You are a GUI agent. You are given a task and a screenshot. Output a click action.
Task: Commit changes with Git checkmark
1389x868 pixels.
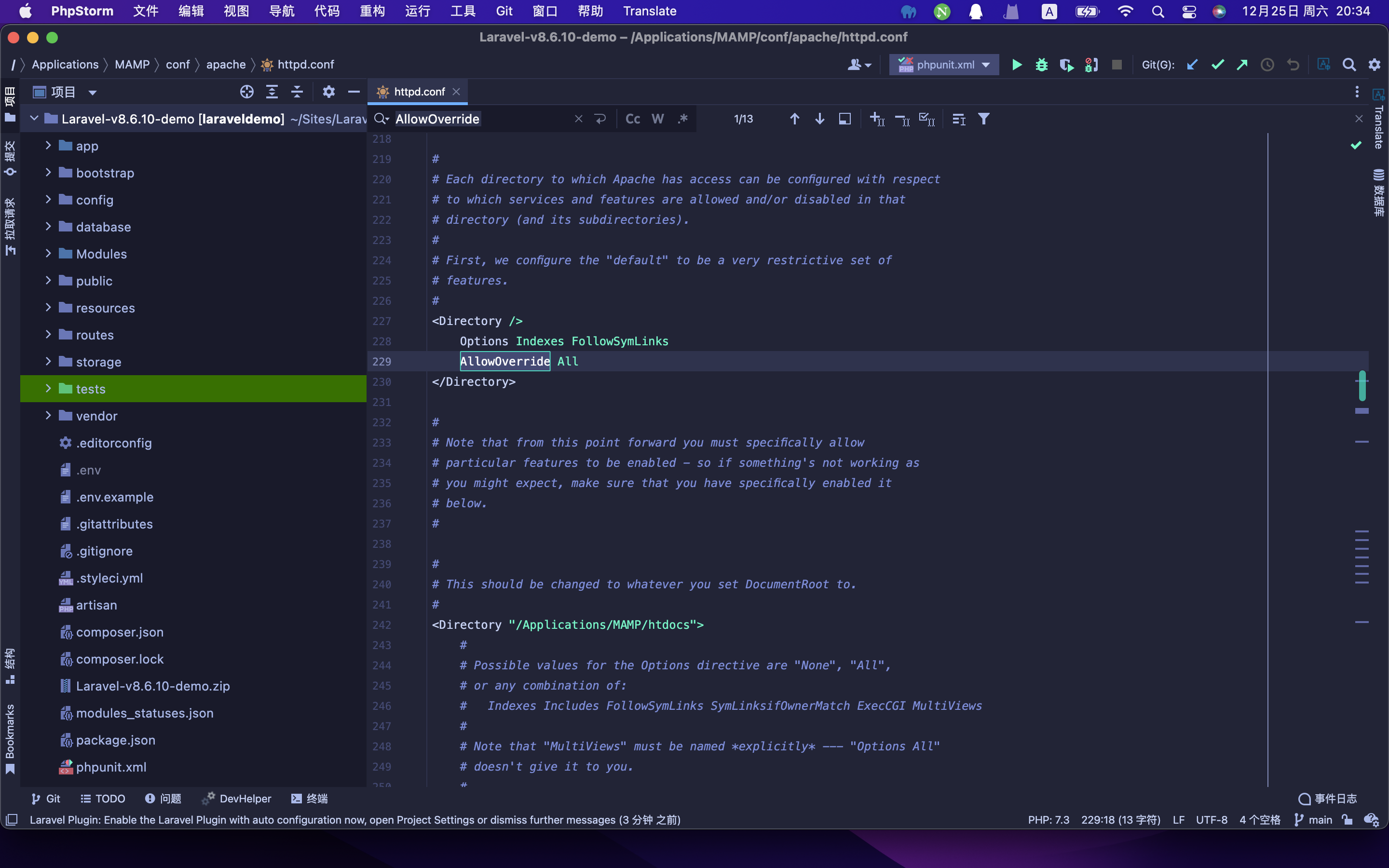(x=1217, y=65)
